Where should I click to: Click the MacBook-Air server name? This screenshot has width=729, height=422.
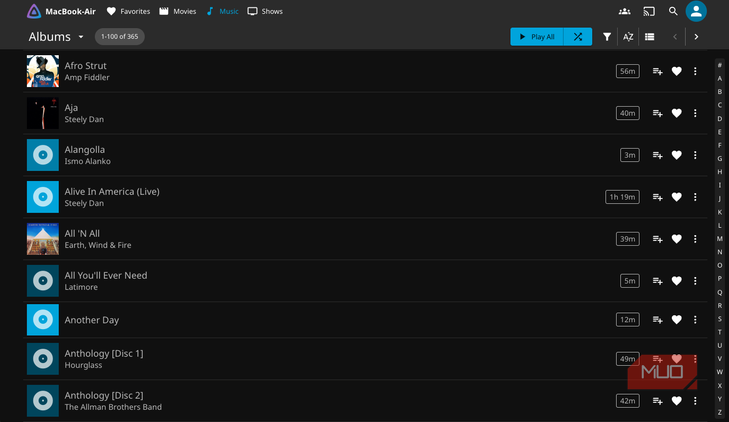click(x=71, y=11)
